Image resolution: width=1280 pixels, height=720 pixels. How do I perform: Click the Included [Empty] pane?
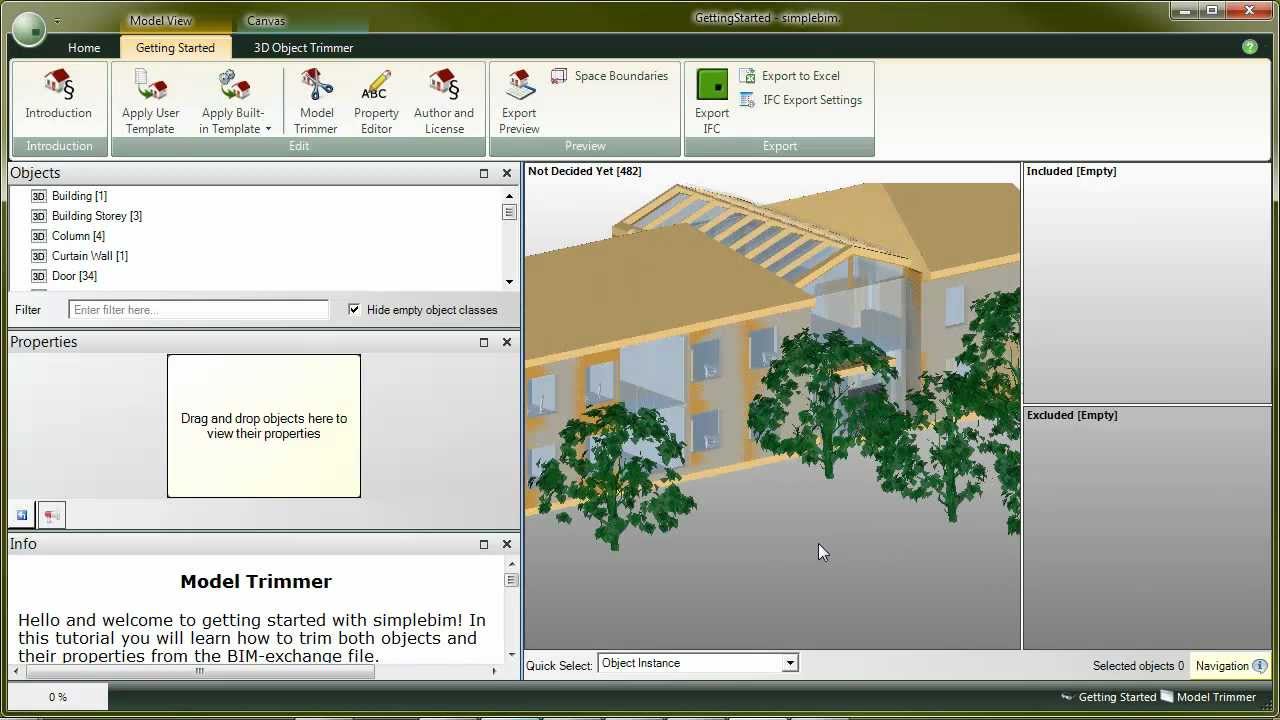[x=1147, y=283]
